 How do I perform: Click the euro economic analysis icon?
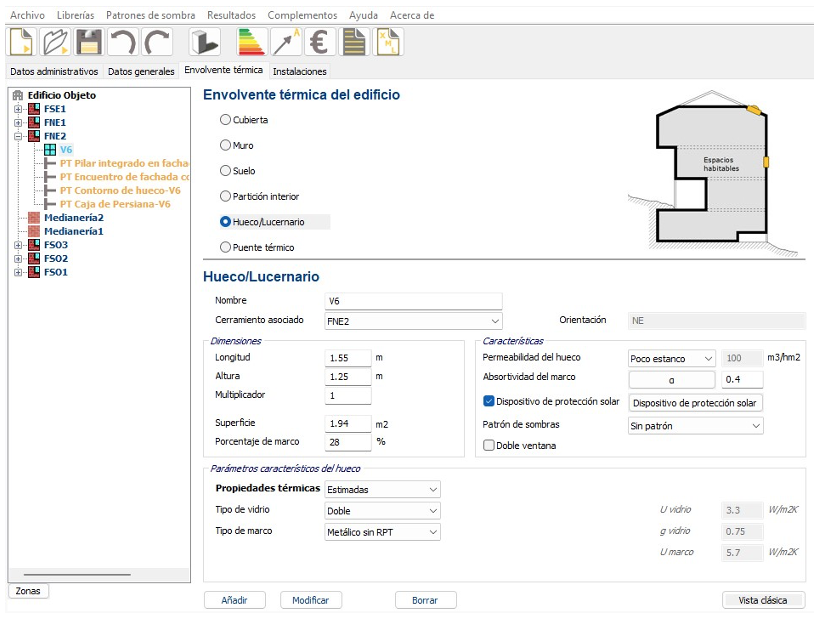point(319,42)
